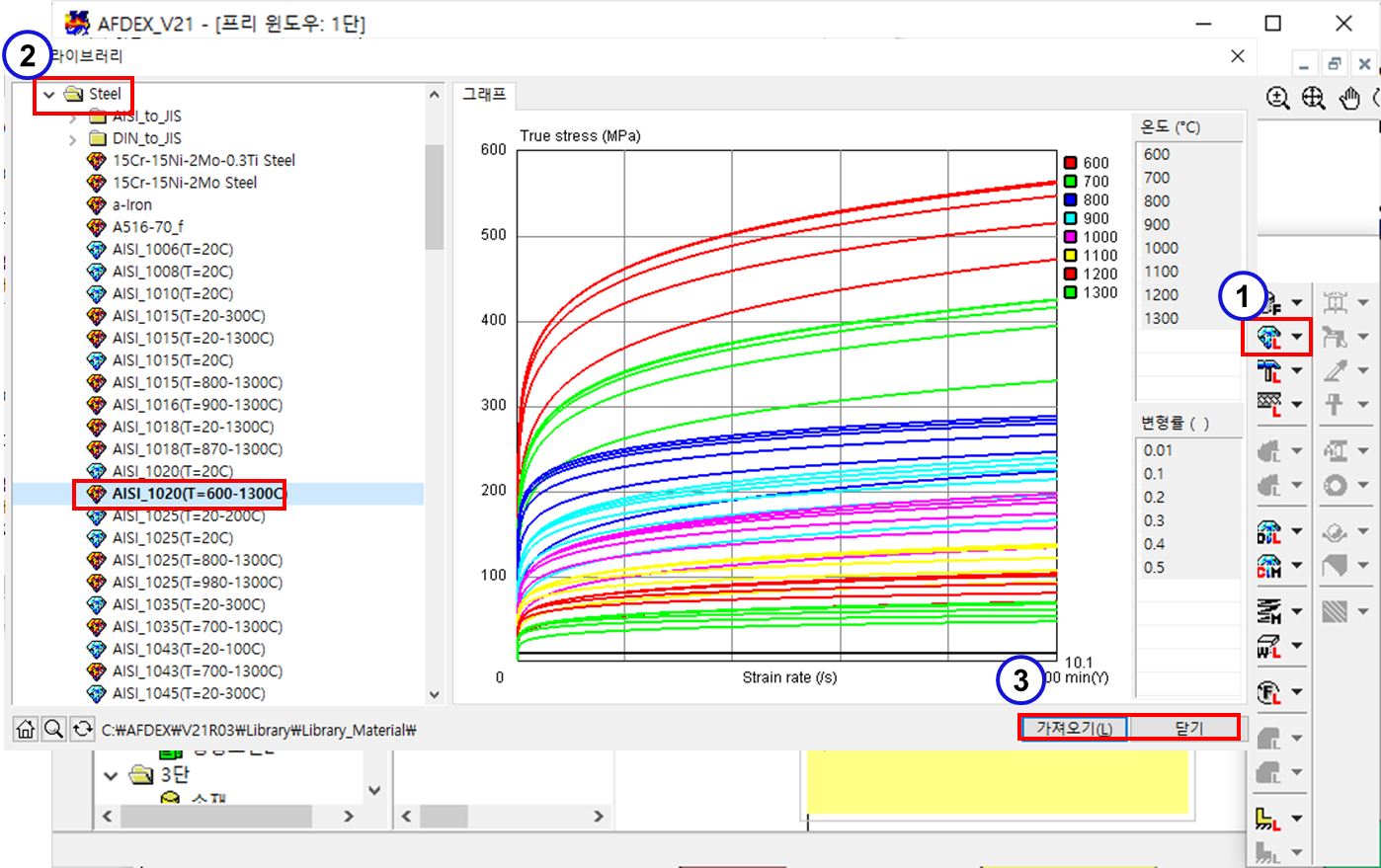Click the DIL die library icon
This screenshot has width=1381, height=868.
pos(1269,532)
